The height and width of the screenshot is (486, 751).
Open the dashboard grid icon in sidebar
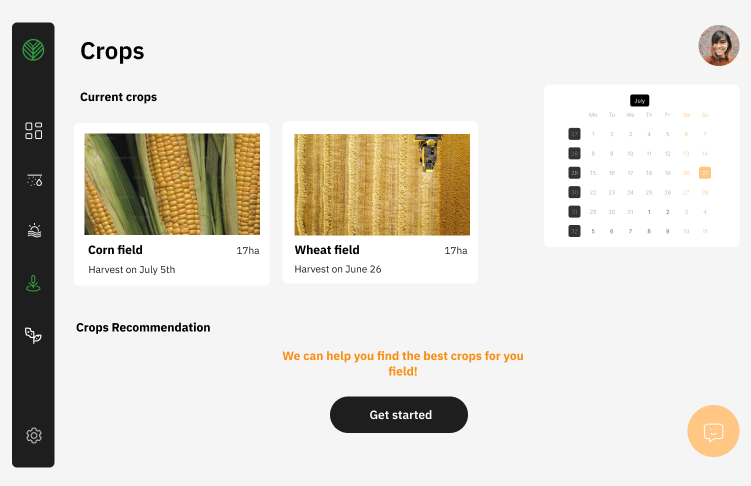[x=34, y=131]
